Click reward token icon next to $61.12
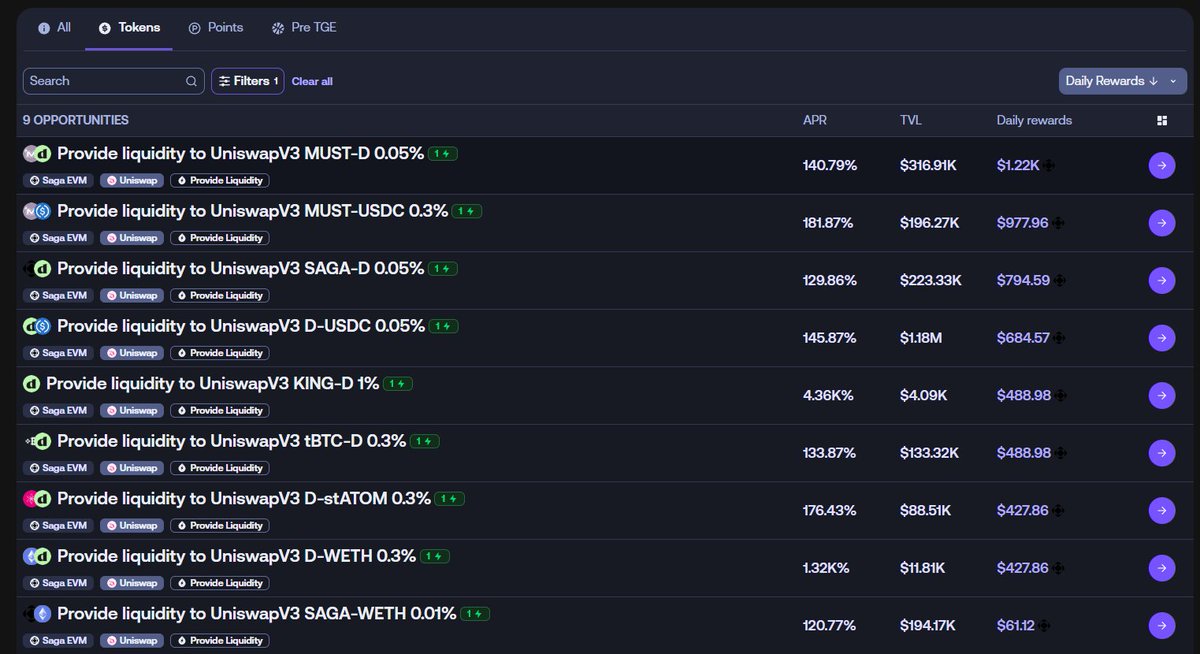Image resolution: width=1200 pixels, height=654 pixels. 1045,626
